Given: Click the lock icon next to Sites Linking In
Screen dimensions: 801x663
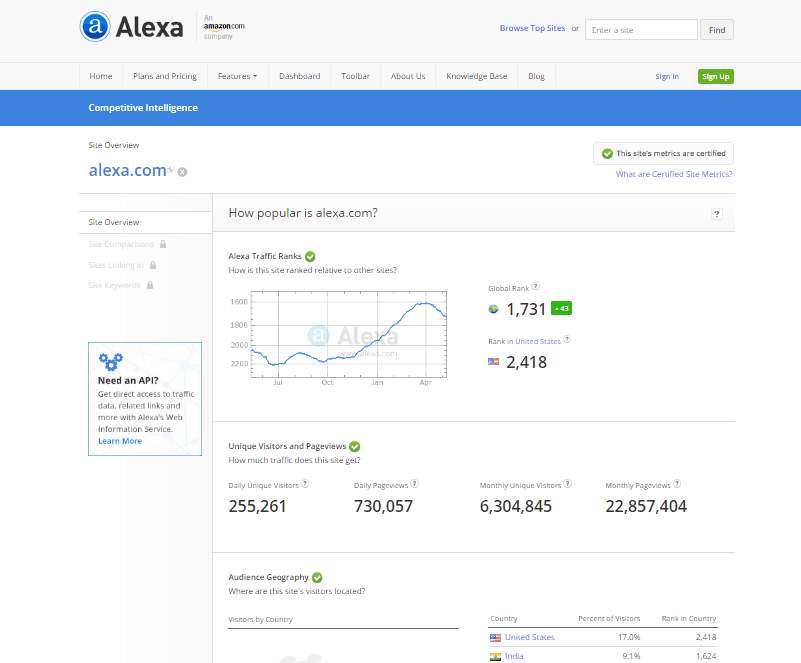Looking at the screenshot, I should click(153, 265).
